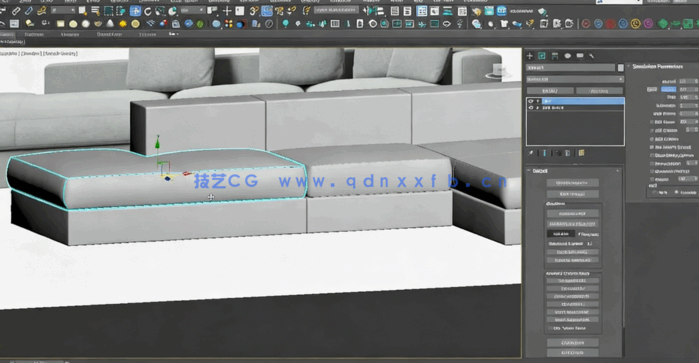Toggle the End Frame checkbox
Image resolution: width=699 pixels, height=363 pixels.
tap(652, 122)
